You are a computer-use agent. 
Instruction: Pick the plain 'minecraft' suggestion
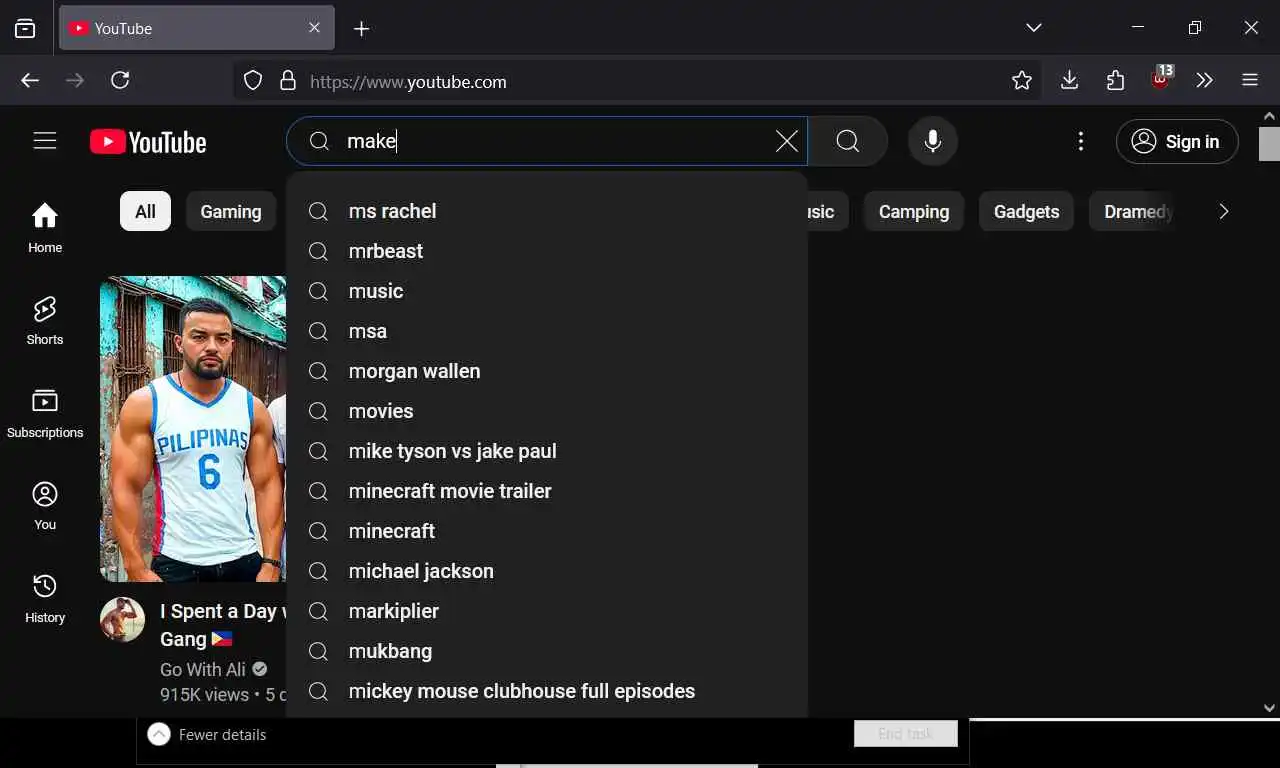tap(547, 531)
